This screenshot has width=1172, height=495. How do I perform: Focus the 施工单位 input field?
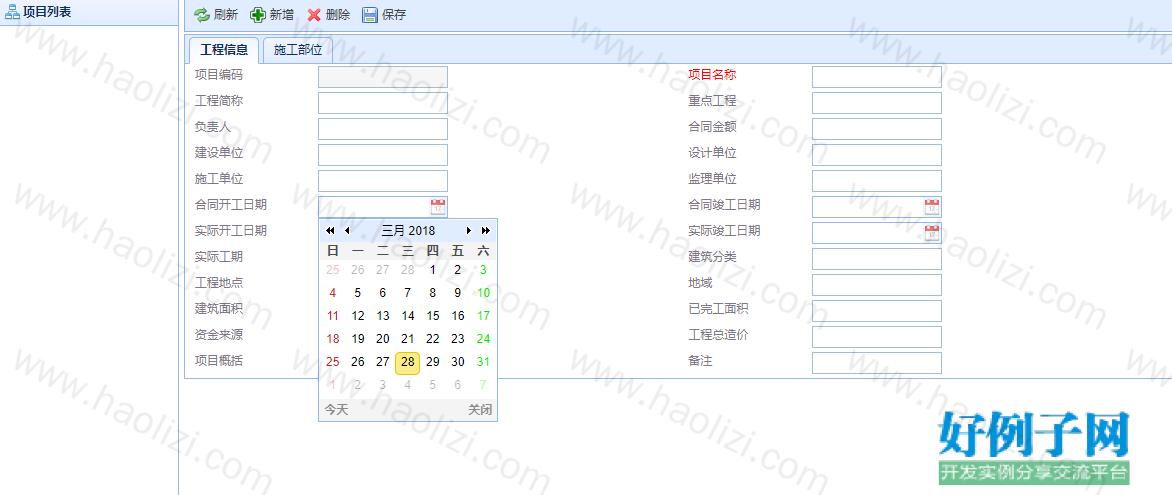point(383,181)
